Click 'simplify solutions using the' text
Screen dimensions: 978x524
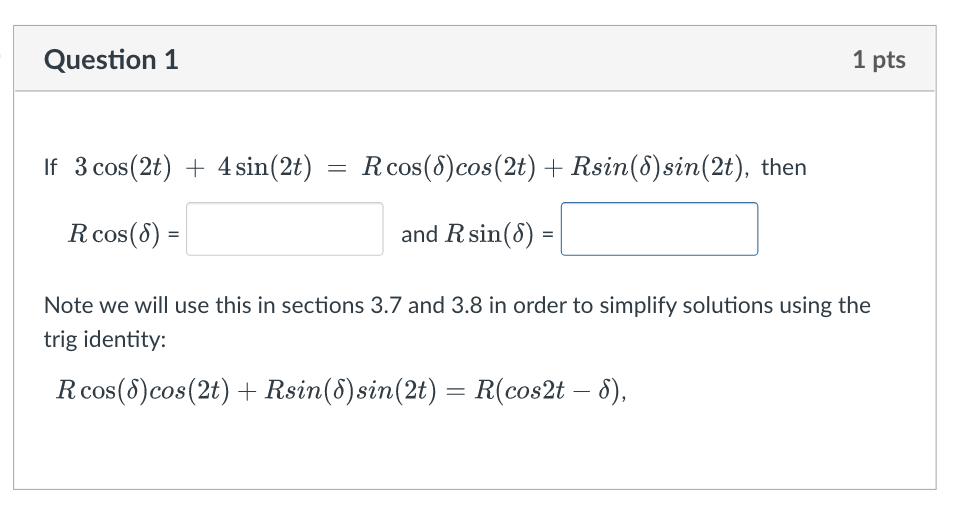(x=735, y=306)
